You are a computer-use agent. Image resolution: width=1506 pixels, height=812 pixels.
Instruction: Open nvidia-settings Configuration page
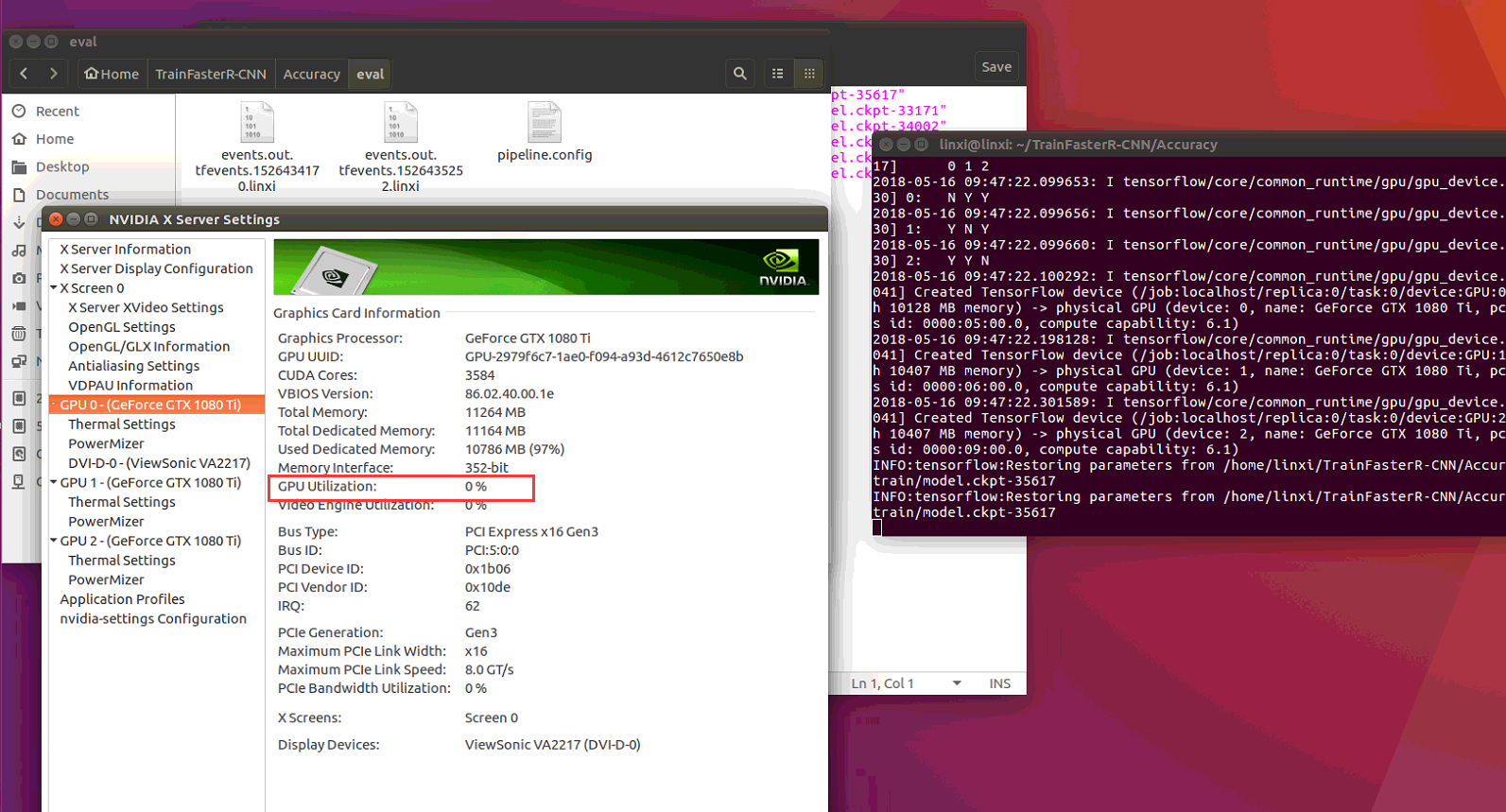(x=153, y=618)
